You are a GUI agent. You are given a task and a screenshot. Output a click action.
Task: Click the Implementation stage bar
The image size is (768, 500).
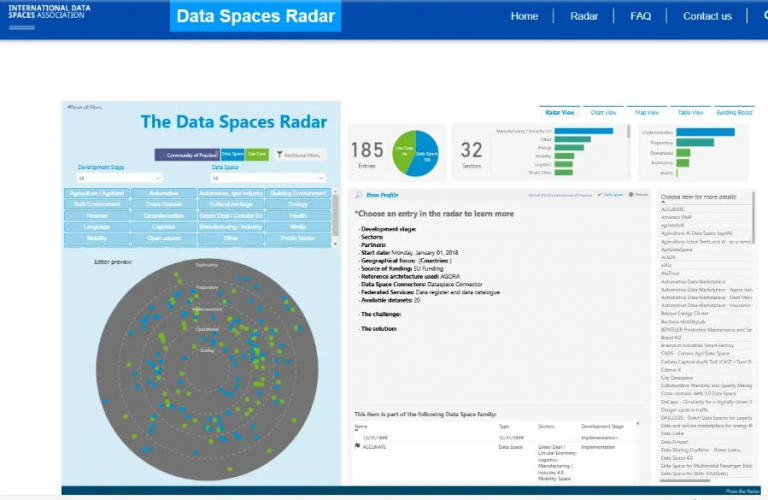[705, 132]
